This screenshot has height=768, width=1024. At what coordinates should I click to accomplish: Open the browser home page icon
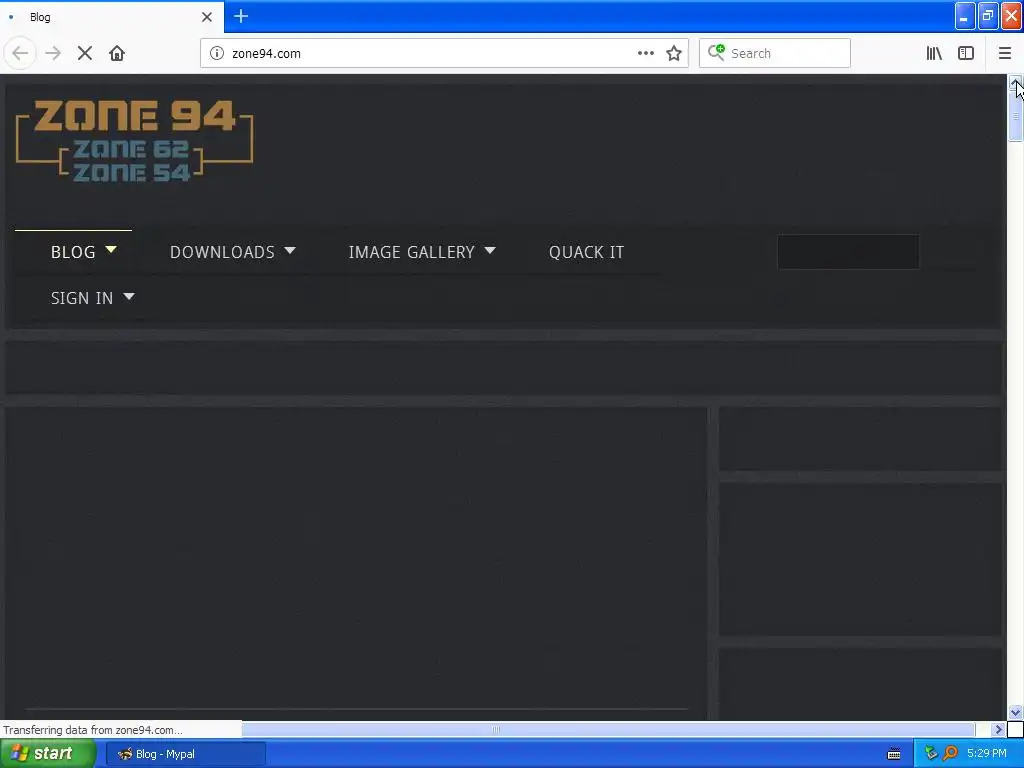(117, 53)
